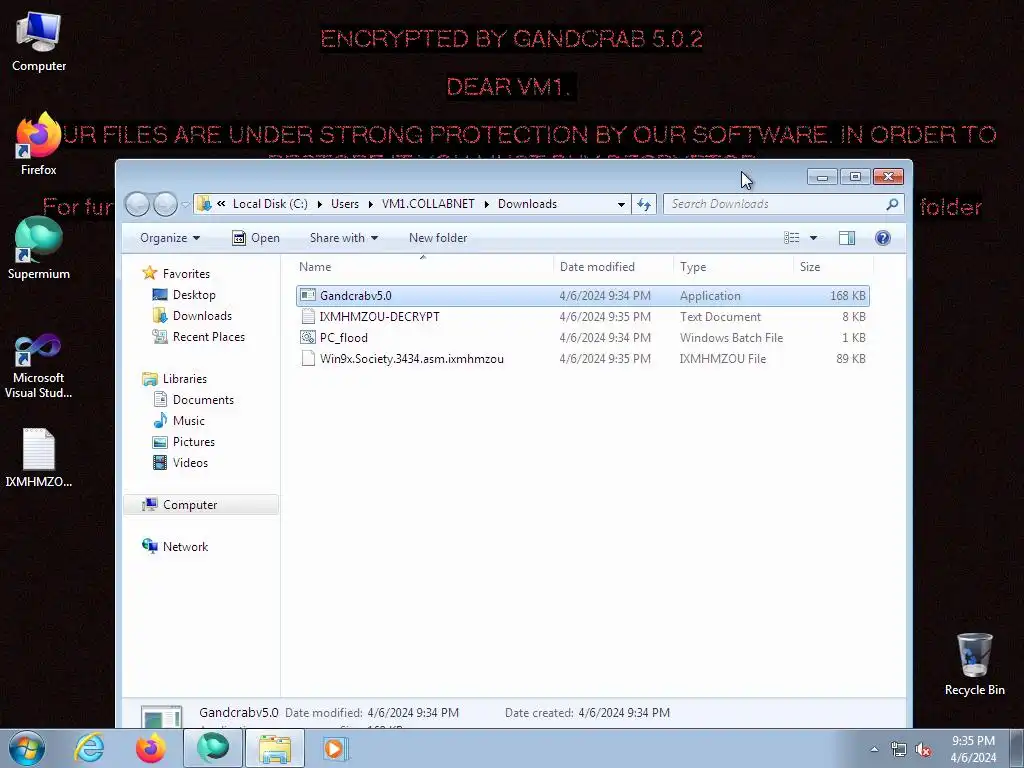
Task: Open the recent pages dropdown by nav arrows
Action: pos(185,204)
